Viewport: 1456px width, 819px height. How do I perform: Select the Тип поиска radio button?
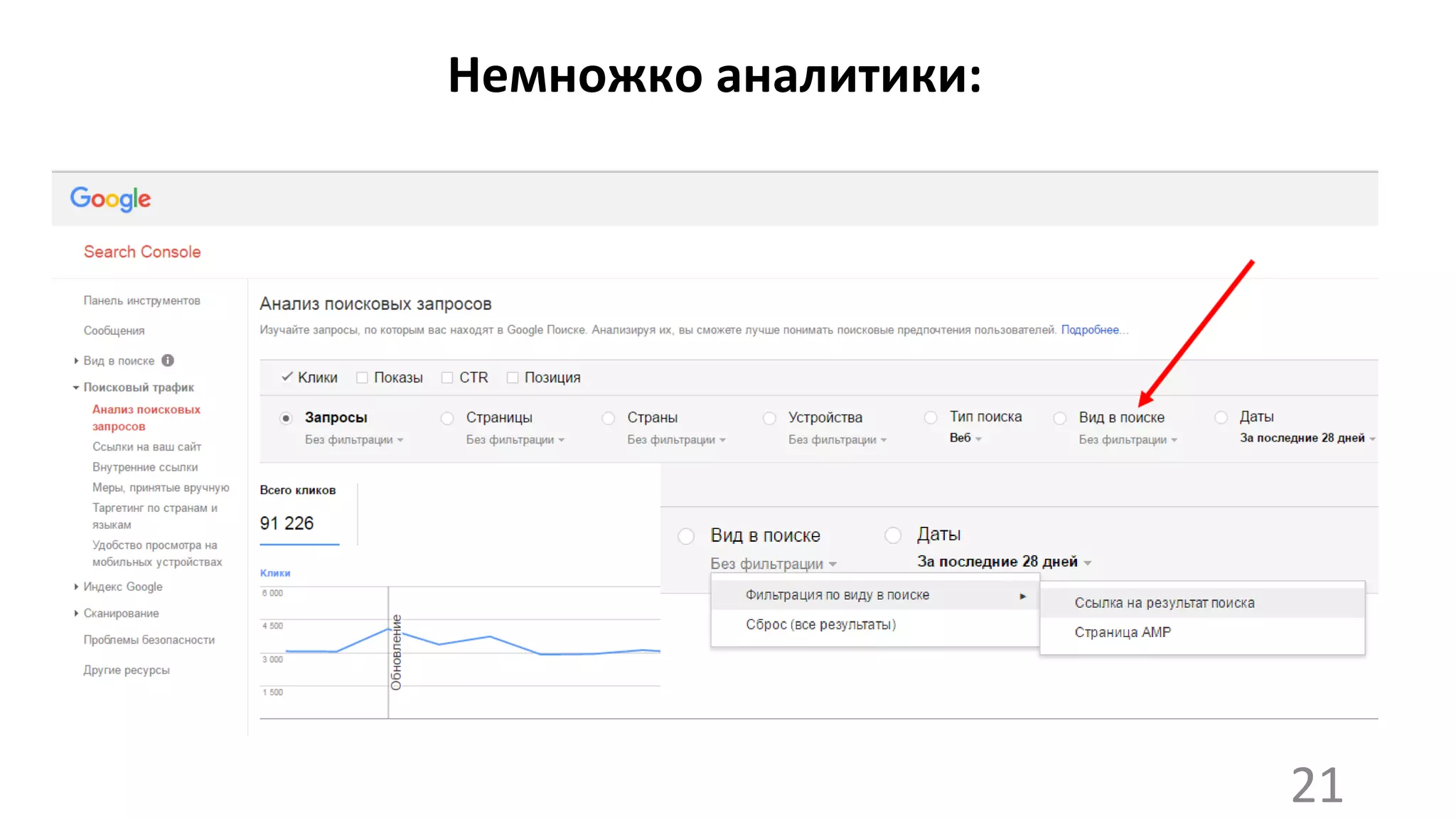pos(931,417)
